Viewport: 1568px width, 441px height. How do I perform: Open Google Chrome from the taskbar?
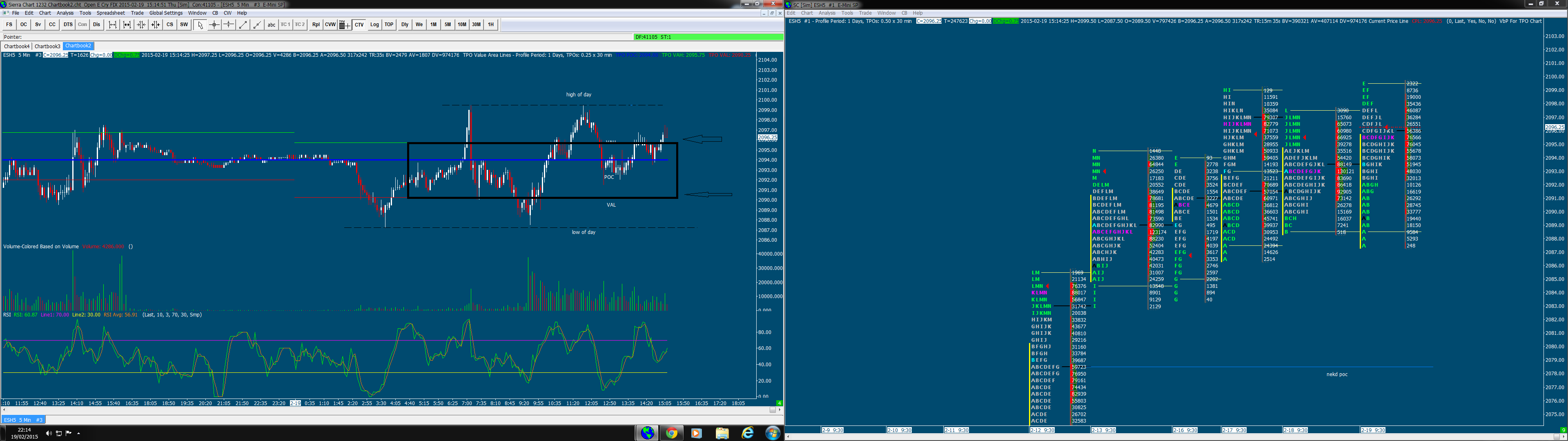671,433
